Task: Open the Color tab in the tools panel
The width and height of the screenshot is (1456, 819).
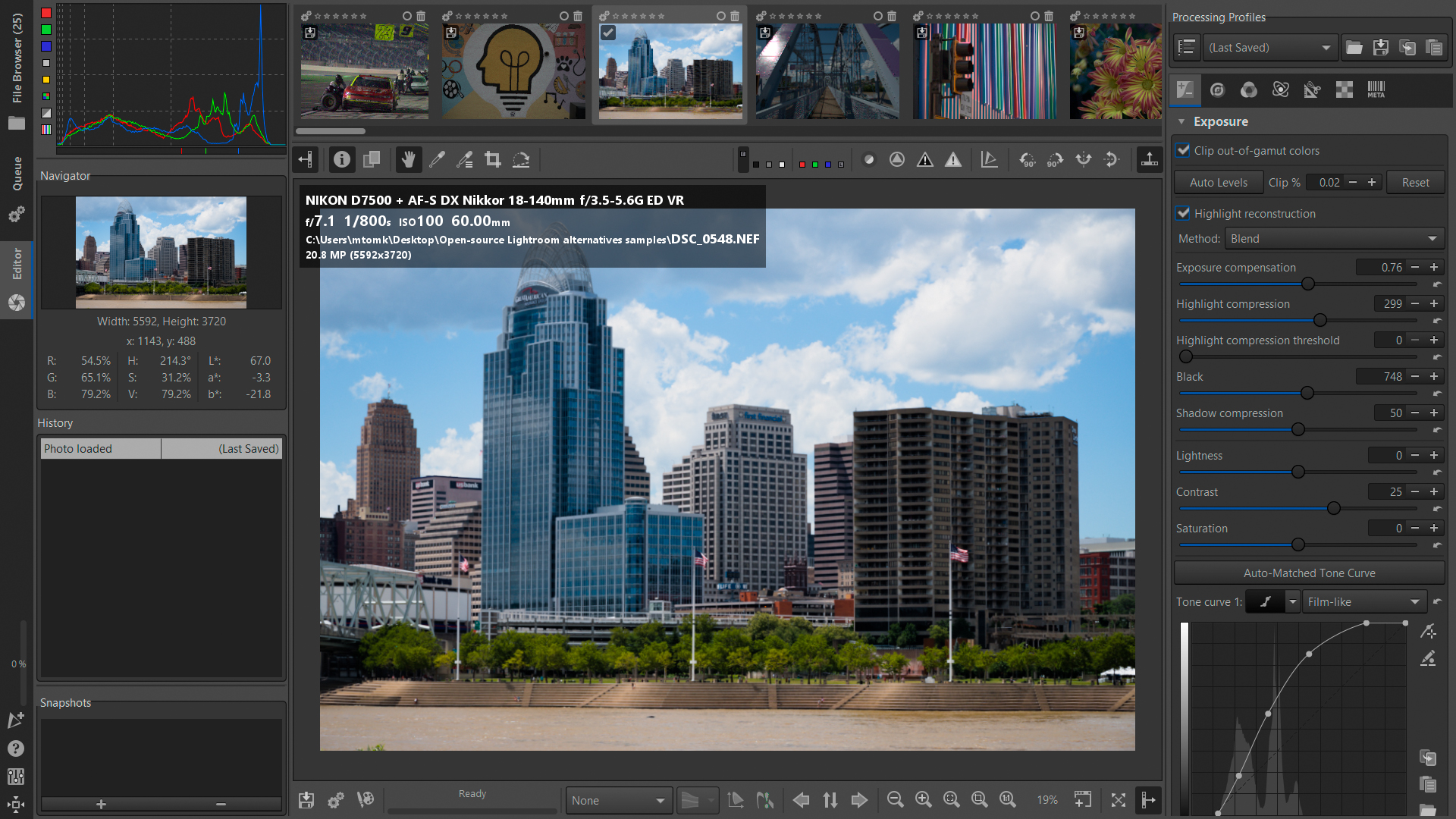Action: 1248,89
